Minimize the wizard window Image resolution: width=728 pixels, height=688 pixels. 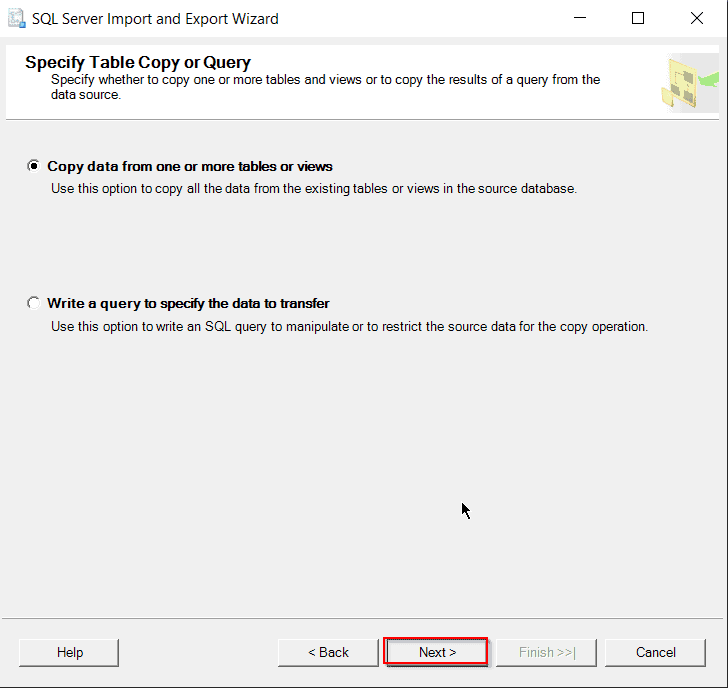coord(580,18)
